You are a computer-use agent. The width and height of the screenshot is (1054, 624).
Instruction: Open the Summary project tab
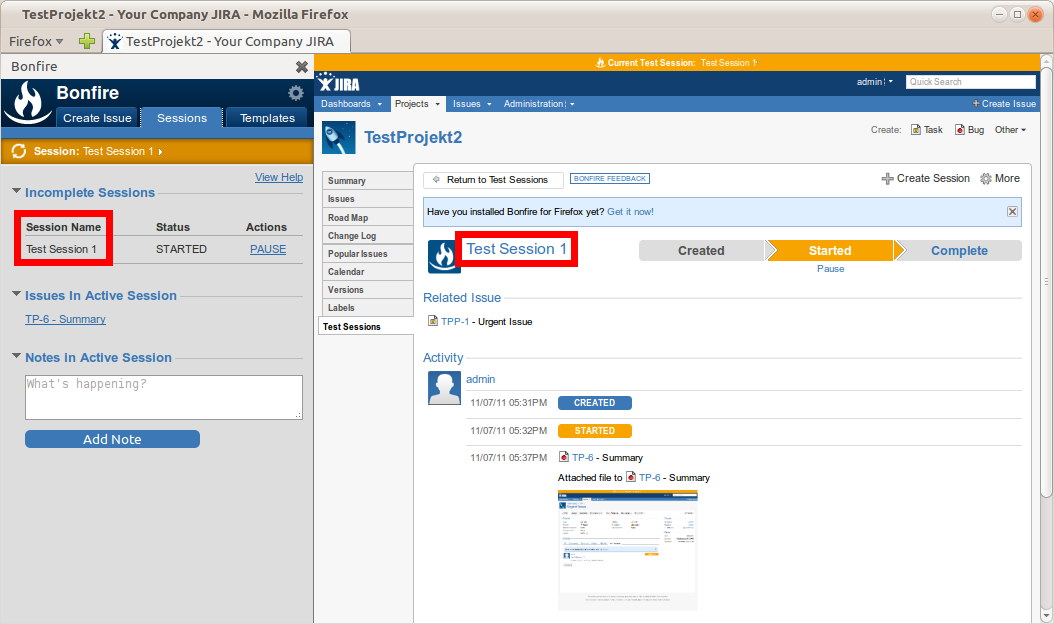pyautogui.click(x=368, y=181)
